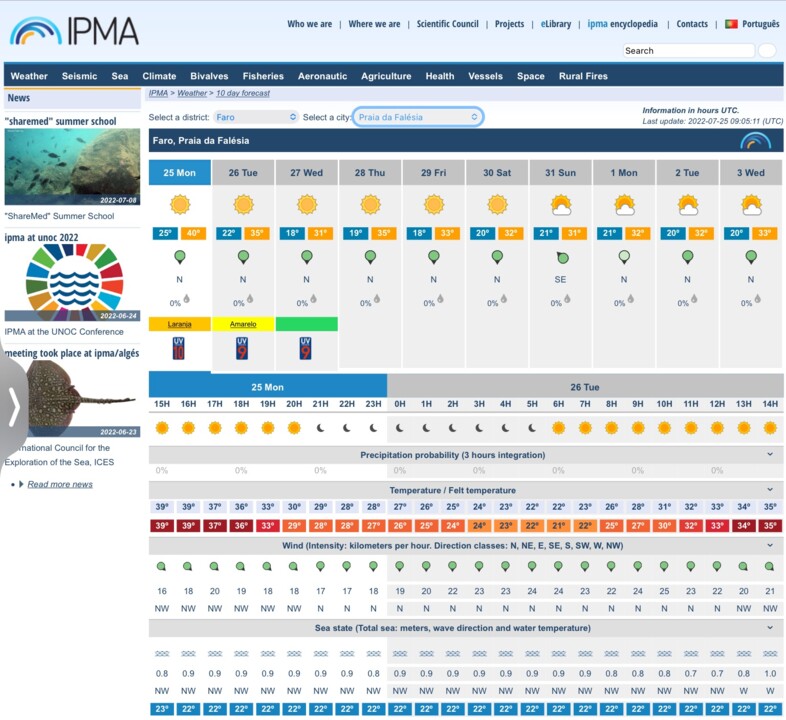786x720 pixels.
Task: Open the sharemed summer school thumbnail
Action: point(72,167)
